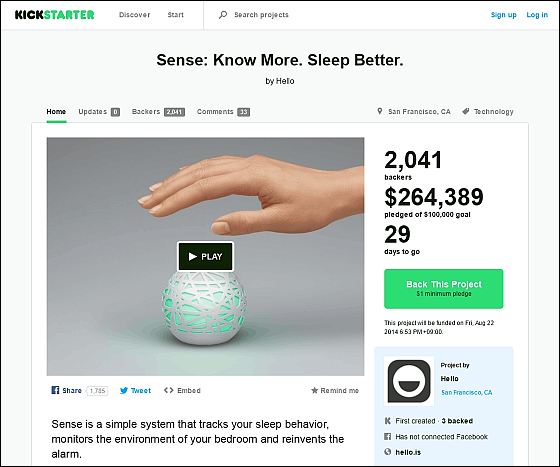Switch to the Backers tab
Viewport: 560px width, 467px height.
[158, 112]
